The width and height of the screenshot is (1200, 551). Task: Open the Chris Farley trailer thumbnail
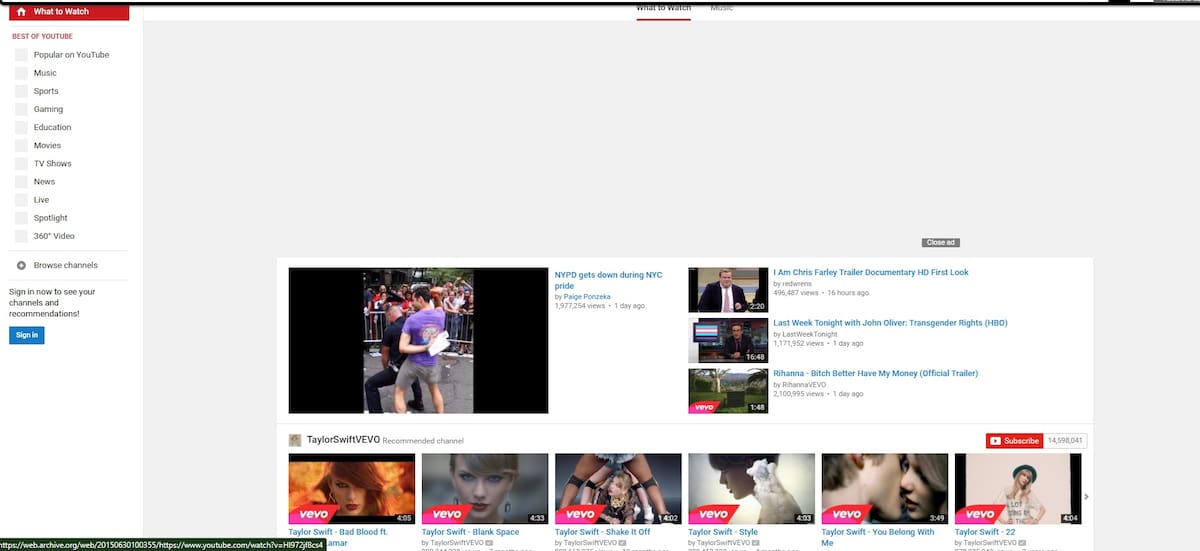(x=728, y=290)
